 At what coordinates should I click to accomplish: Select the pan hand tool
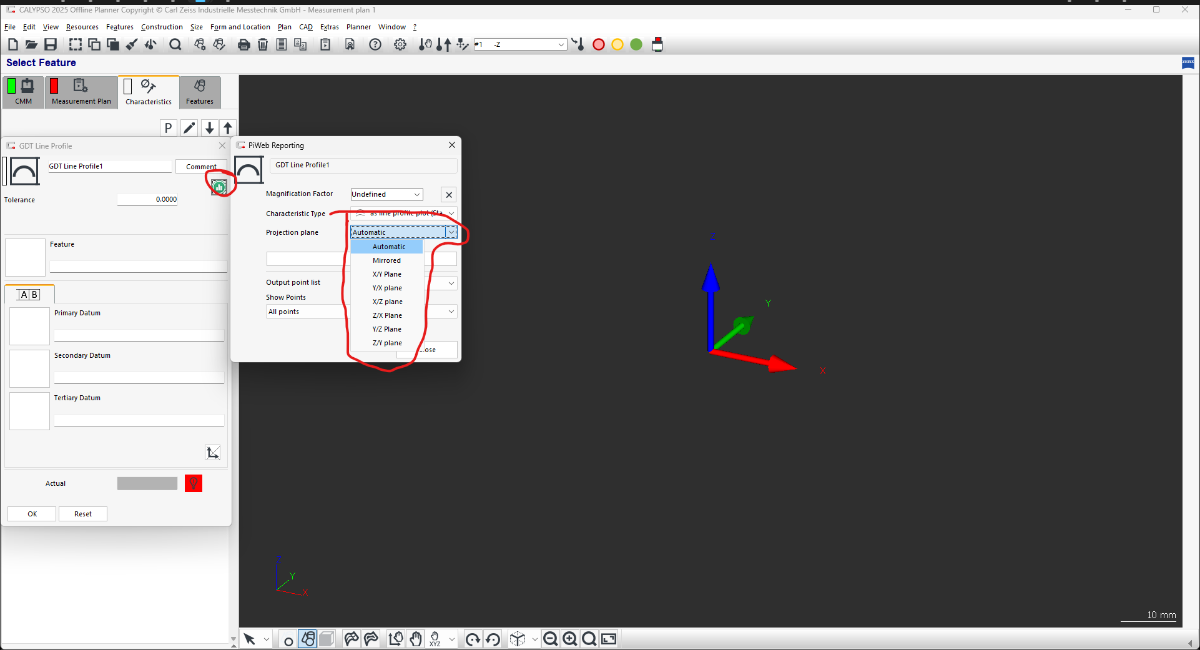(x=415, y=639)
